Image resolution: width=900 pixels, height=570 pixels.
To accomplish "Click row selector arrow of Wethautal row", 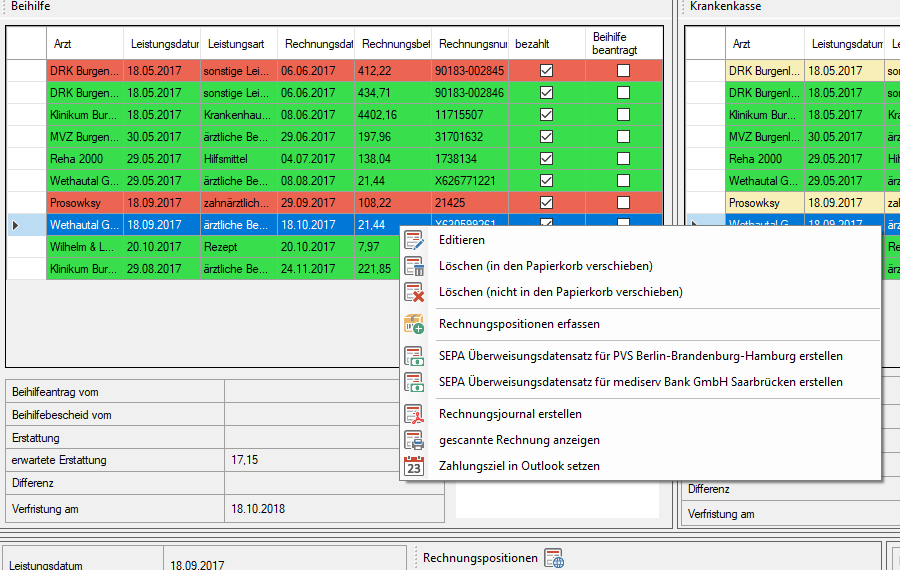I will (x=15, y=225).
